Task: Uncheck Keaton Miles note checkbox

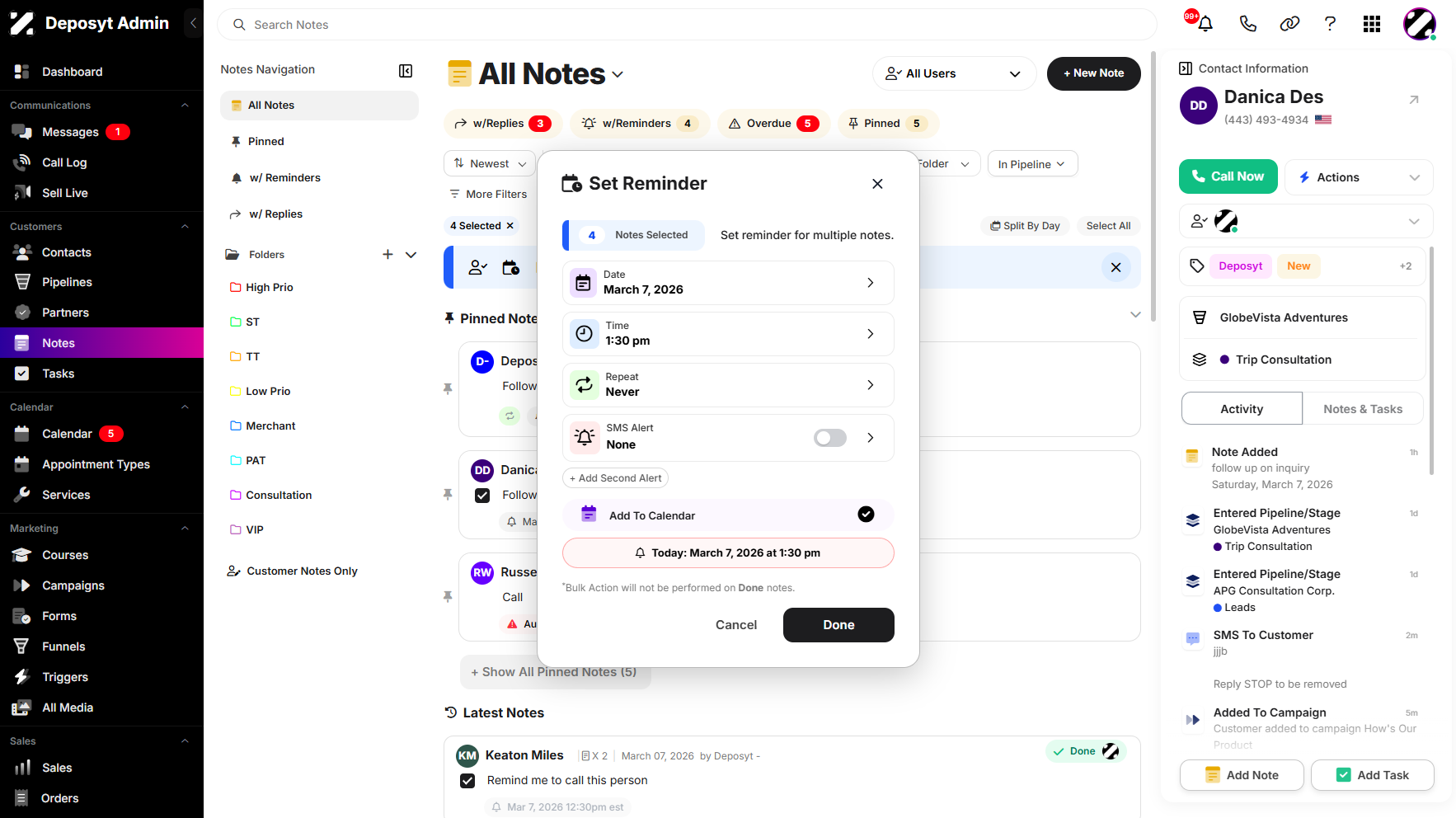Action: point(467,781)
